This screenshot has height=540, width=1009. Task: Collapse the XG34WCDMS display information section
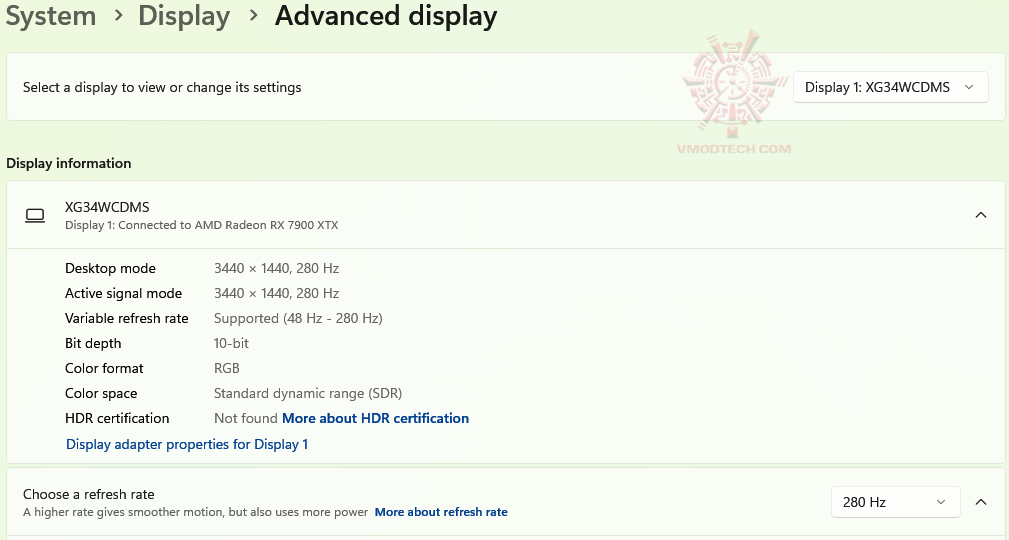pos(981,215)
